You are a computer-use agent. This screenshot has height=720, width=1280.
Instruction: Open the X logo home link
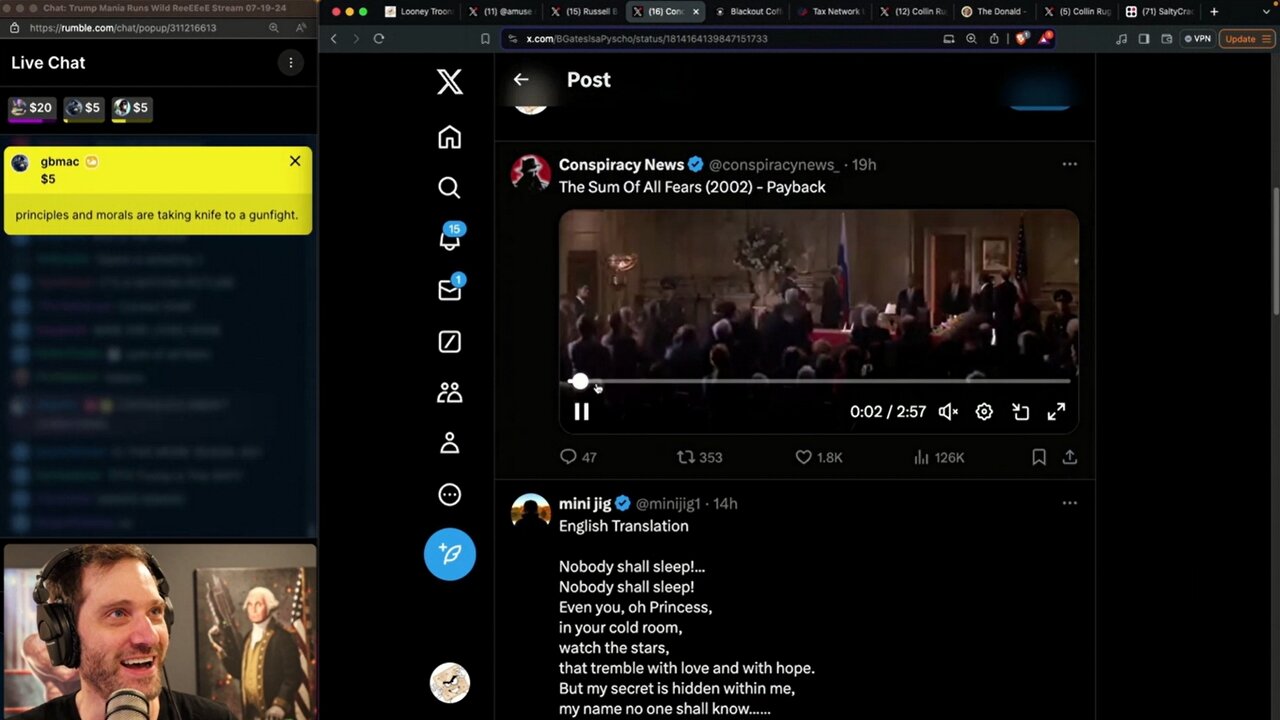tap(449, 81)
